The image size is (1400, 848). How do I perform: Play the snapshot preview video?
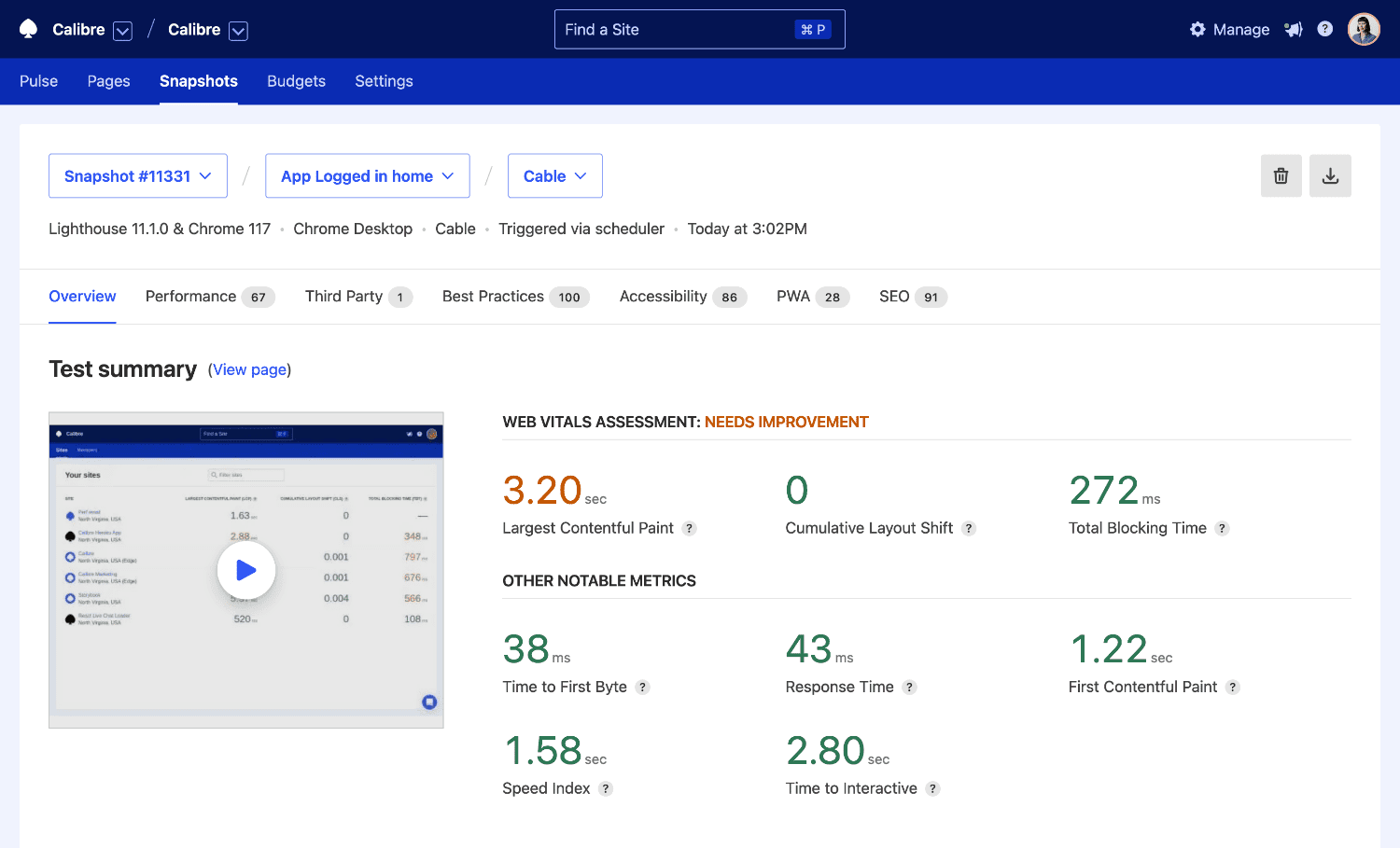coord(245,570)
